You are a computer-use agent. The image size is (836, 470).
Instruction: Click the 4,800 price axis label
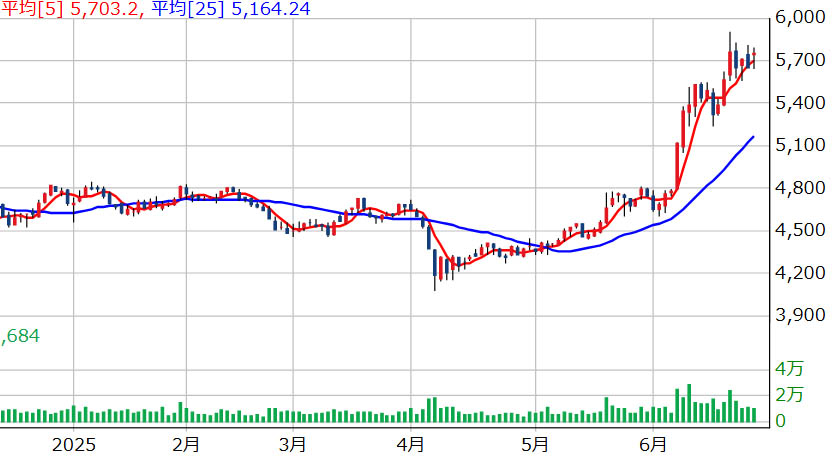point(800,187)
